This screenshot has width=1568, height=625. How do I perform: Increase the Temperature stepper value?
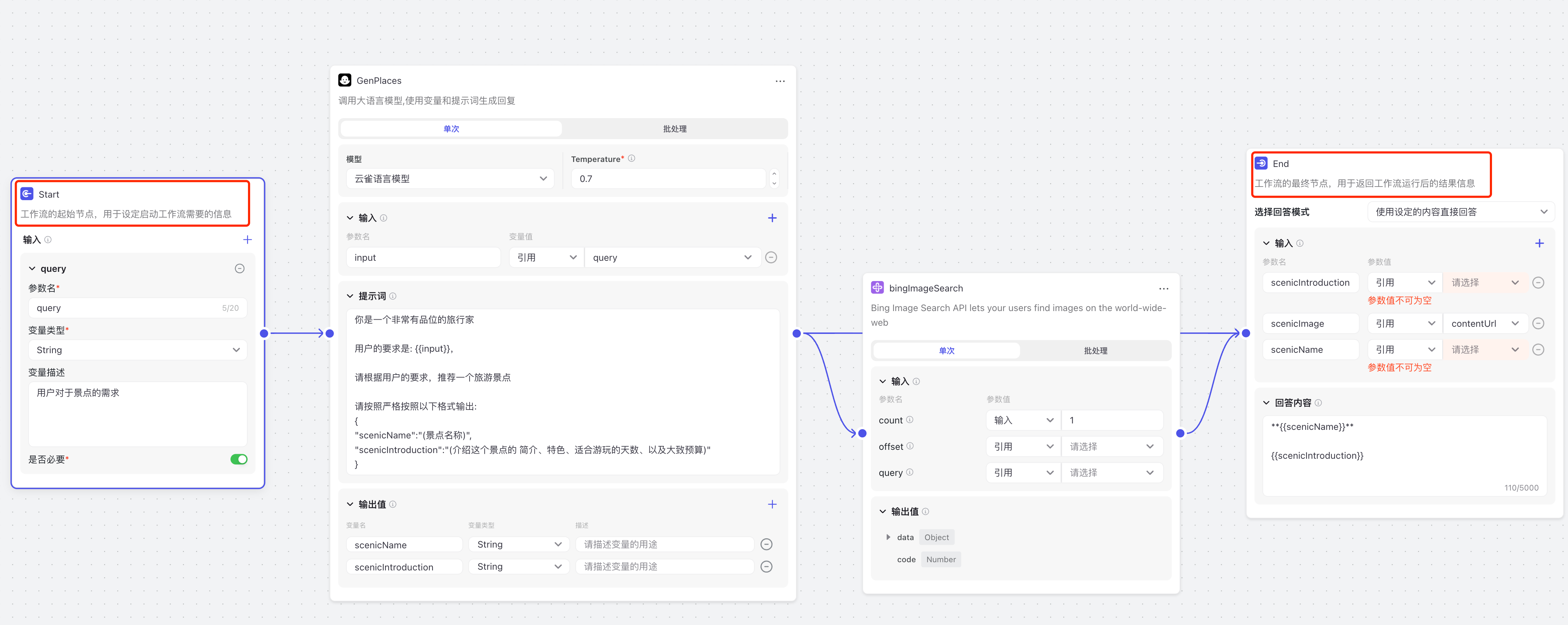pos(774,173)
